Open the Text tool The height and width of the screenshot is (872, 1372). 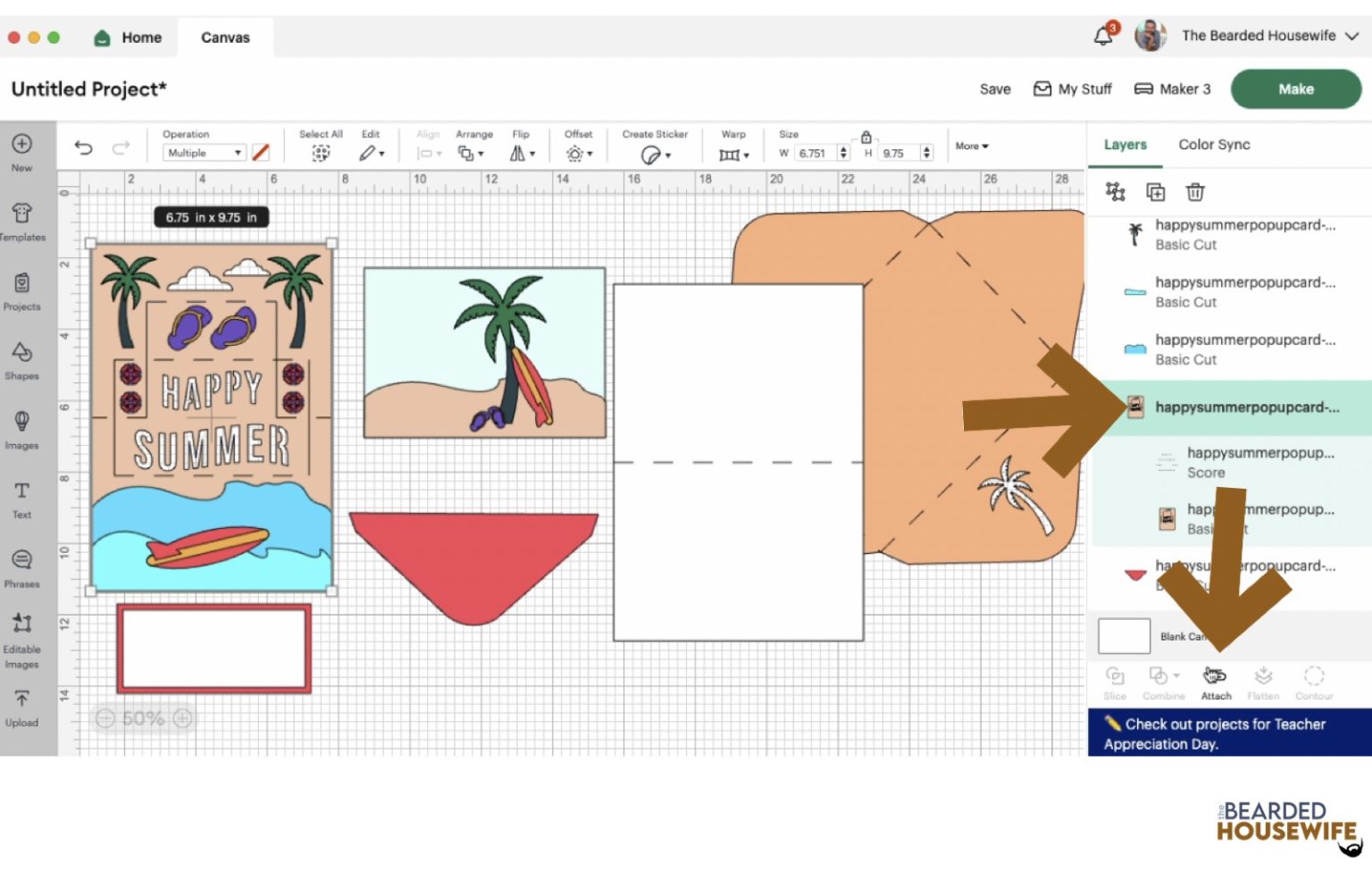[22, 499]
